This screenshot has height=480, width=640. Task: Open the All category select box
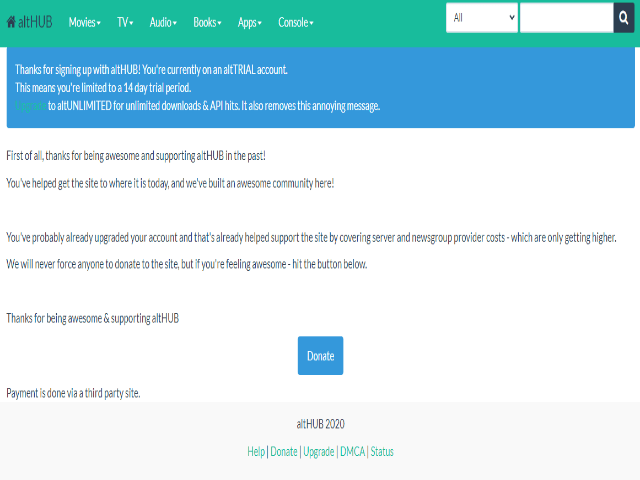(x=481, y=18)
